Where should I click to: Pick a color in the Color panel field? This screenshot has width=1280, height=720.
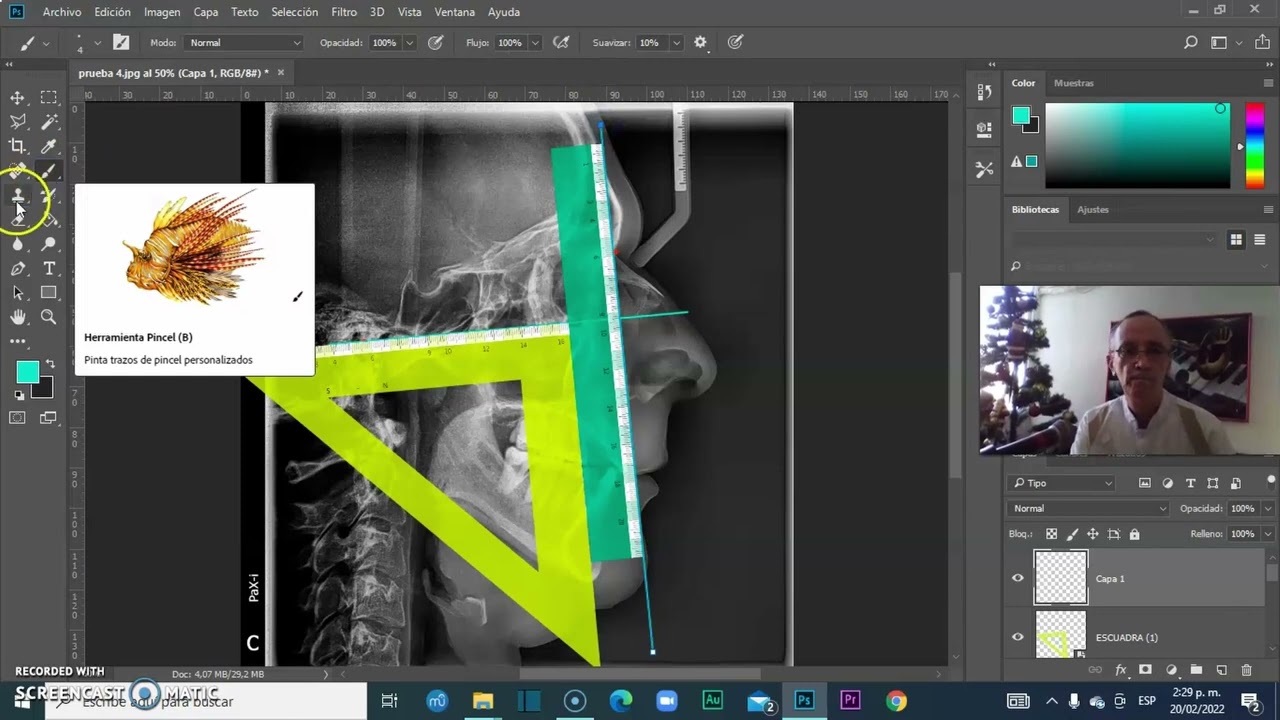pyautogui.click(x=1138, y=146)
